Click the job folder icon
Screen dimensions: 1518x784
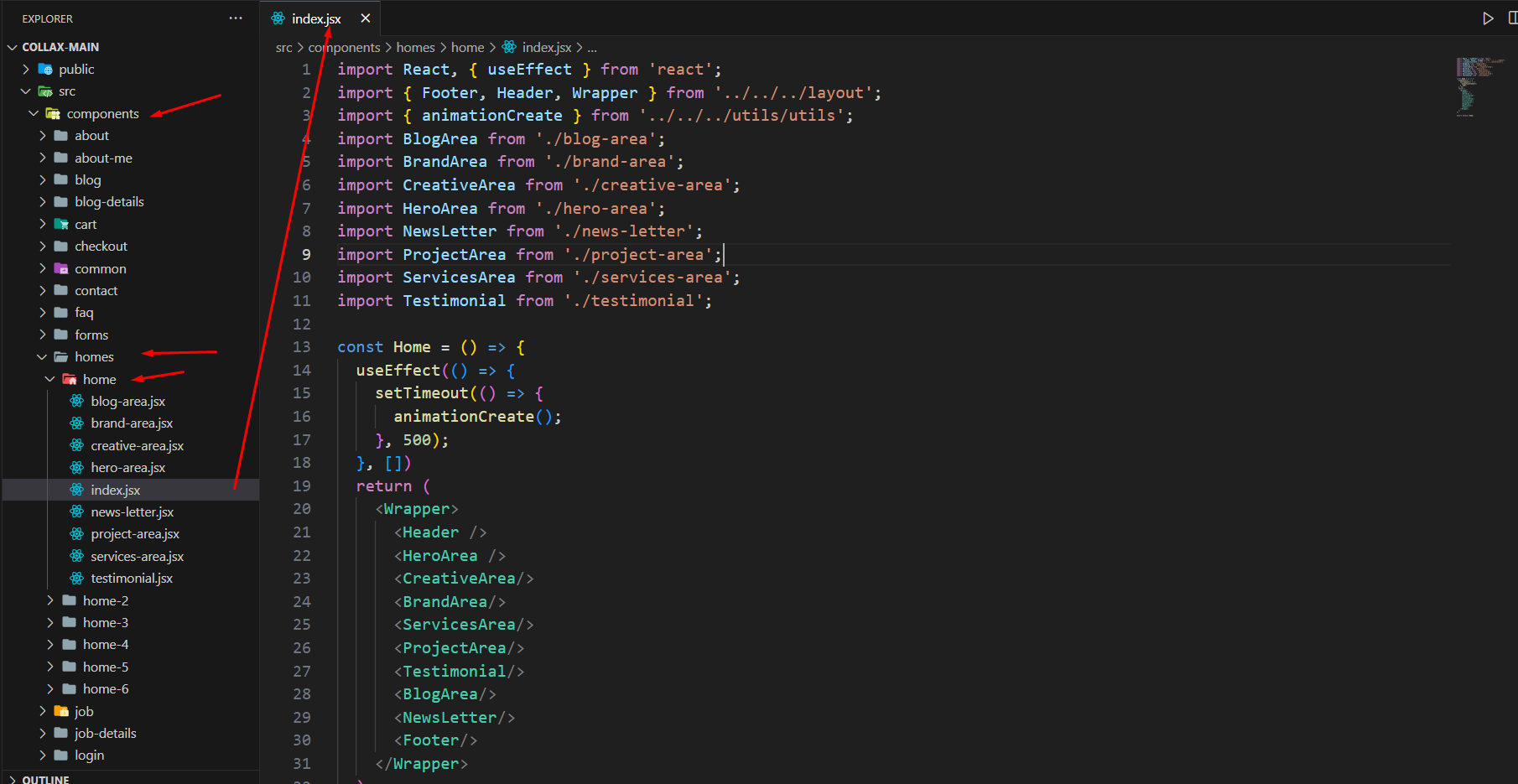[61, 711]
